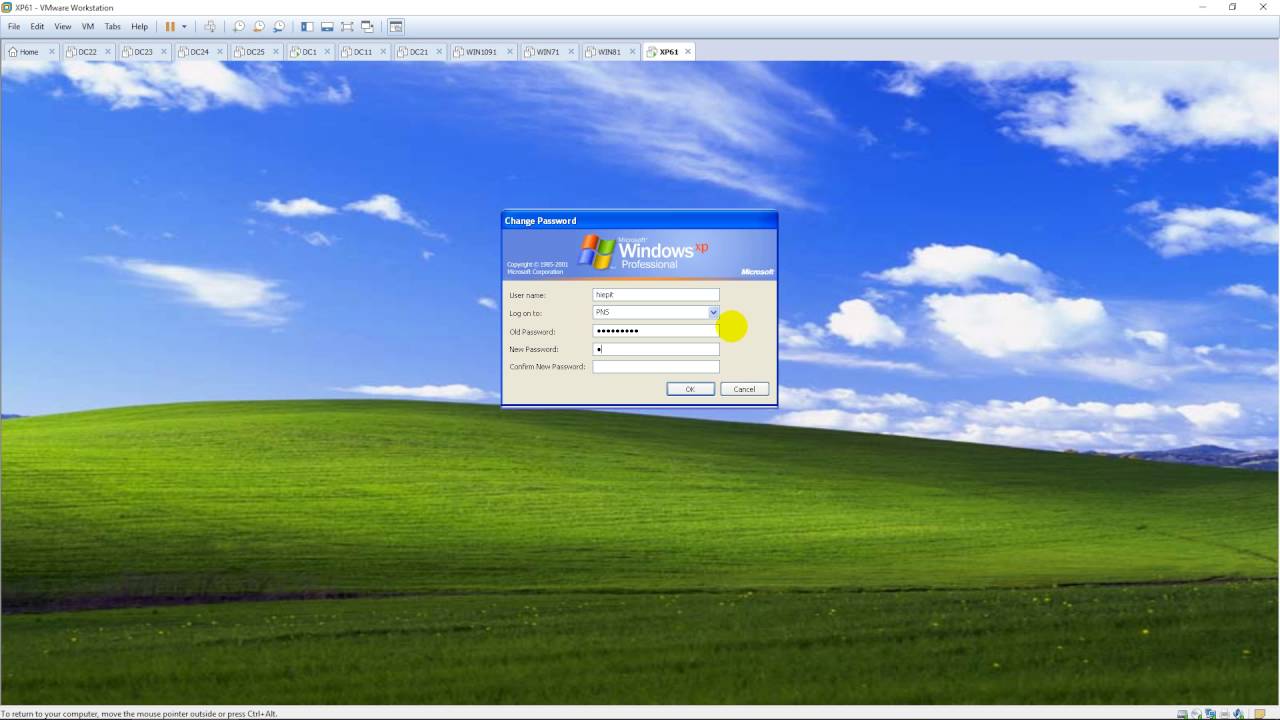Open the Help menu
The width and height of the screenshot is (1280, 720).
click(x=140, y=27)
